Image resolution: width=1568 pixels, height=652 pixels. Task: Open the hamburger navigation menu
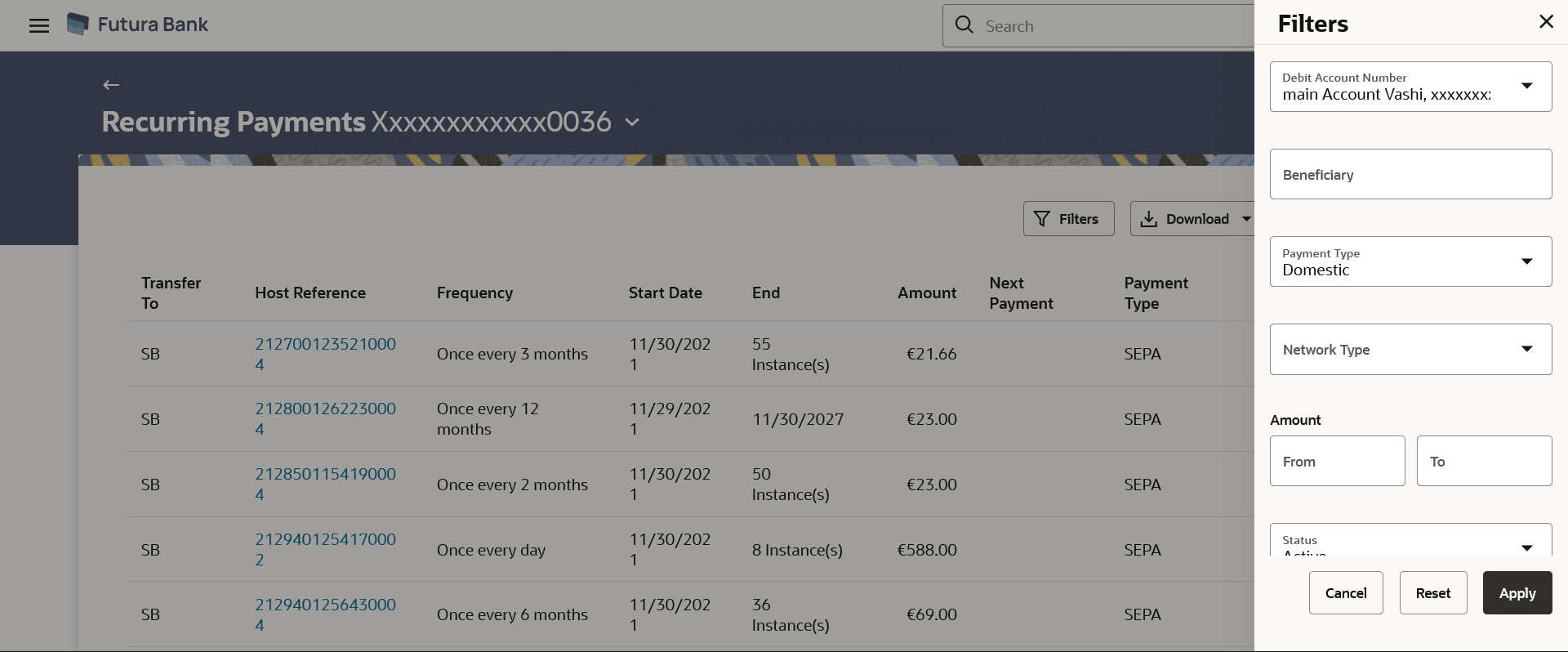pos(39,25)
